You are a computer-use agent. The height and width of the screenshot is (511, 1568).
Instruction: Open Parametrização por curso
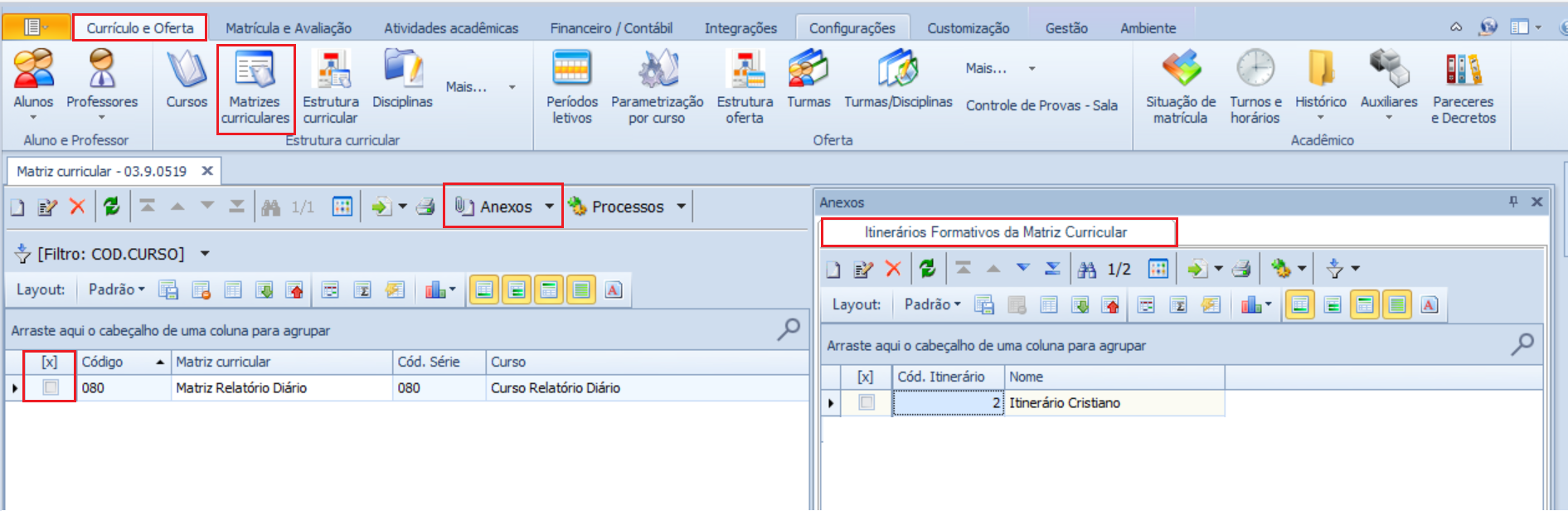(x=657, y=88)
